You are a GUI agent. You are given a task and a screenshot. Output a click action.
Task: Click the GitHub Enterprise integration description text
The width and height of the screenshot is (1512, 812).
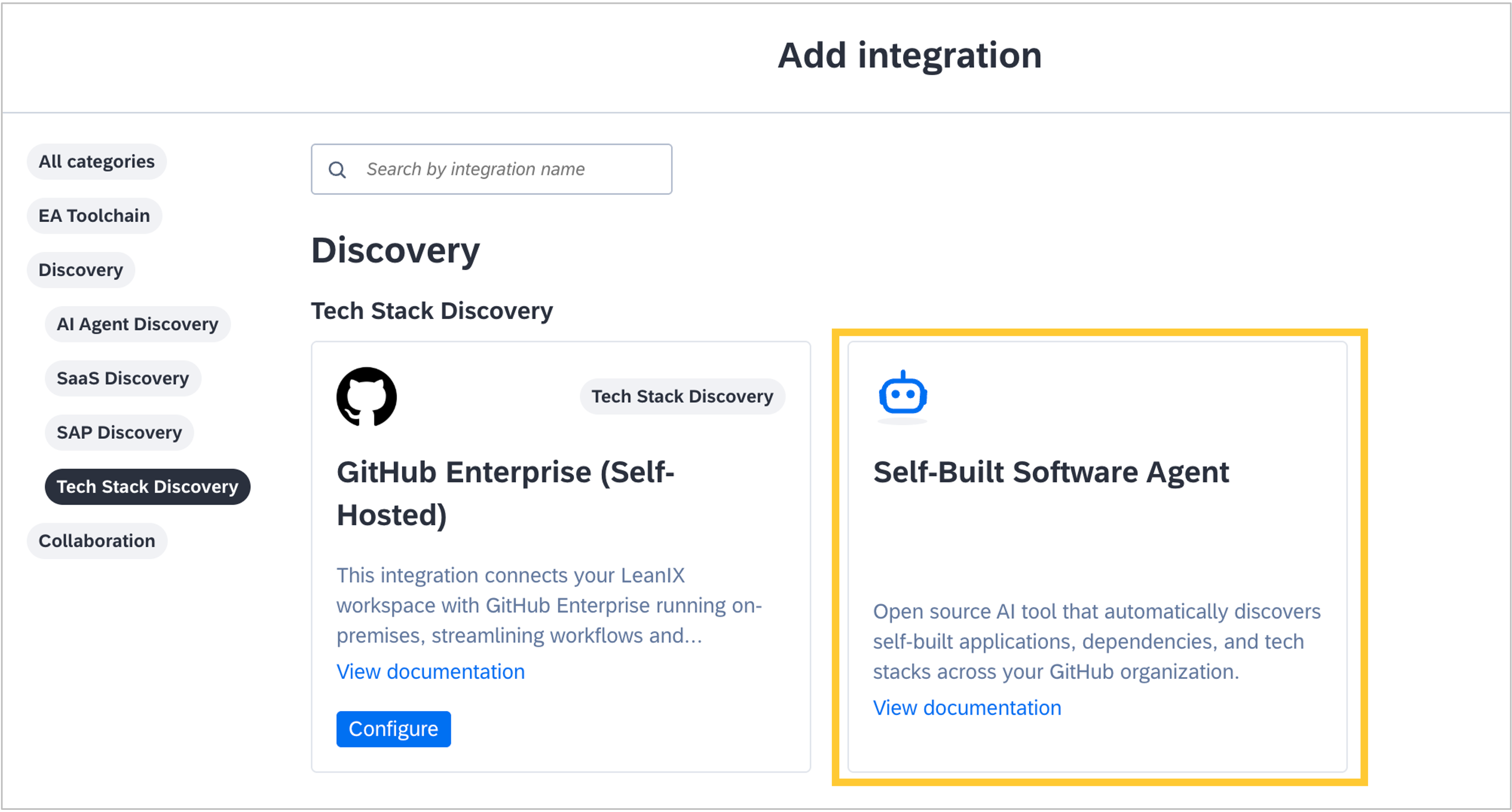click(549, 605)
